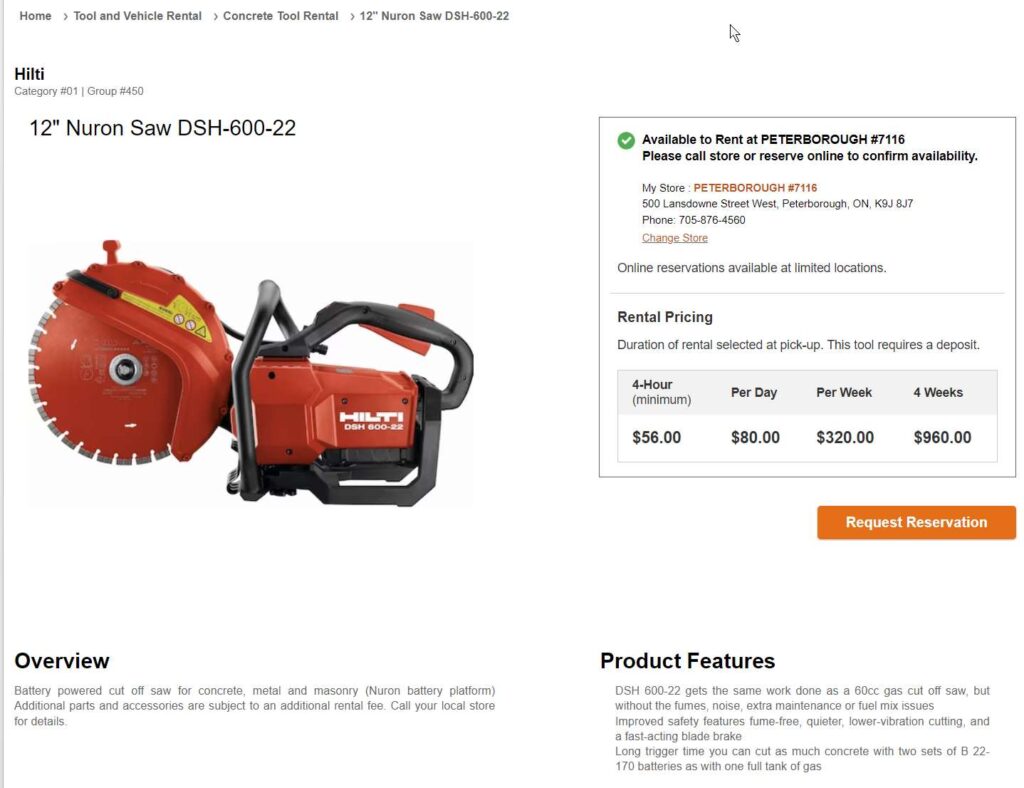Click the chevron before Concrete Tool Rental

click(x=216, y=16)
